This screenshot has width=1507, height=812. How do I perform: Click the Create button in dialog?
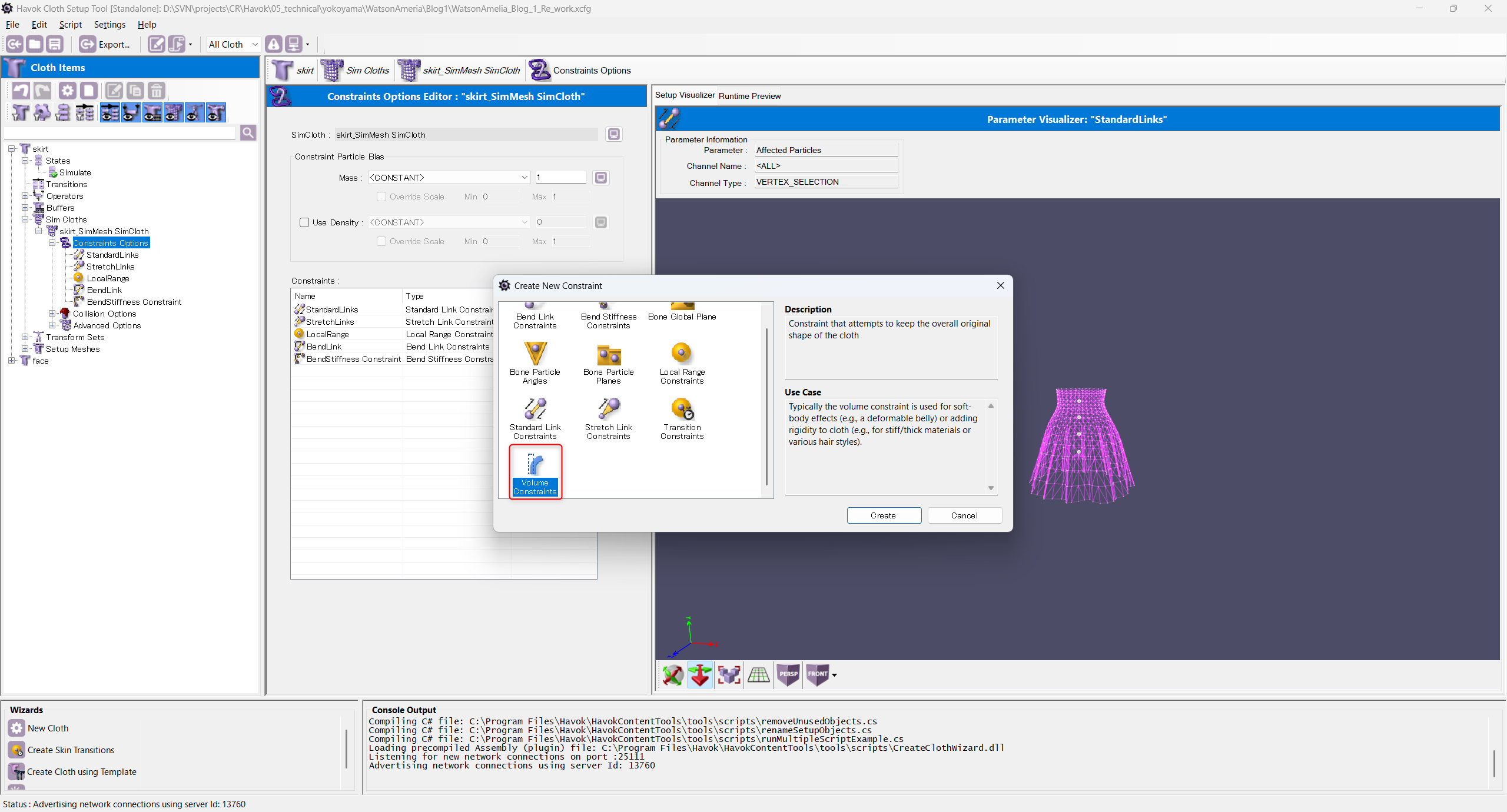[x=884, y=515]
